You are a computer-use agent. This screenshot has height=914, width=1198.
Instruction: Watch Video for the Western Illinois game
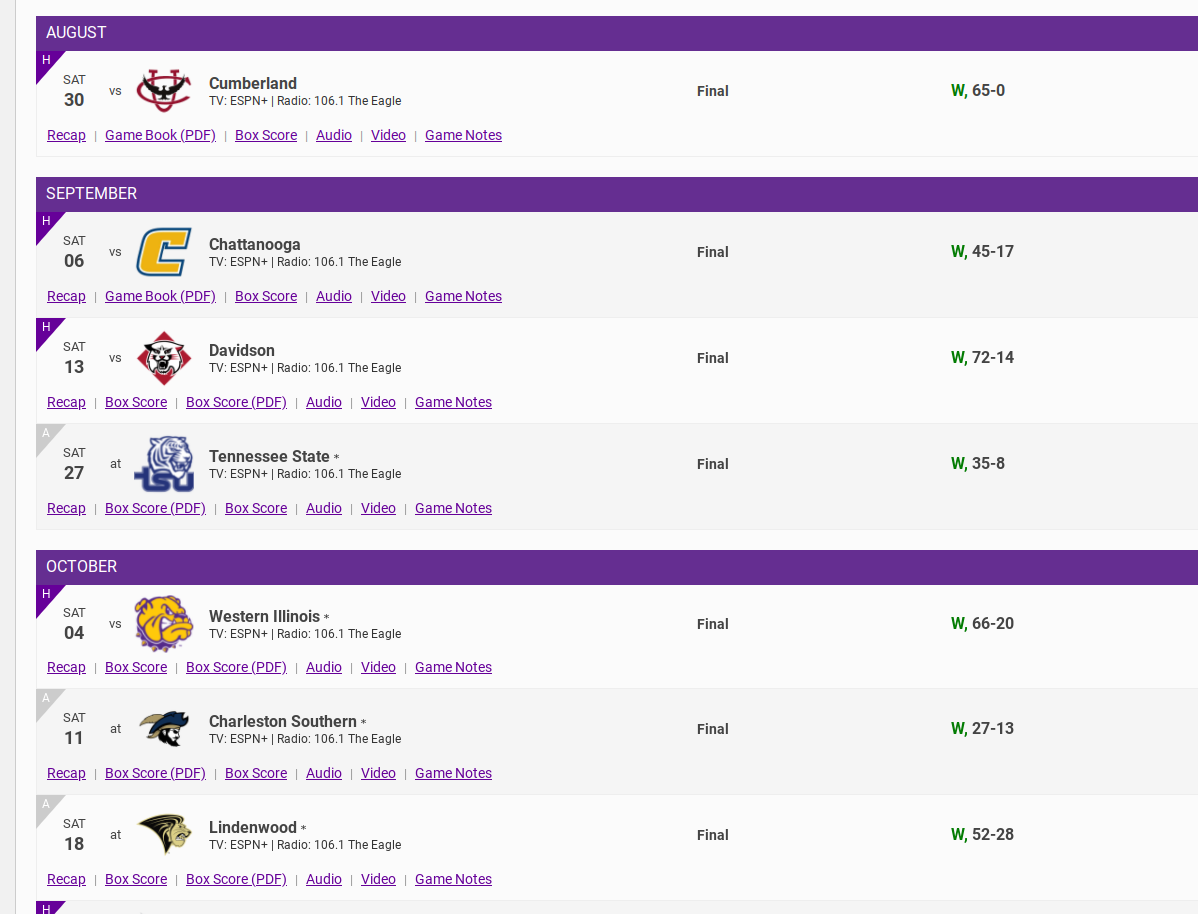(x=378, y=667)
